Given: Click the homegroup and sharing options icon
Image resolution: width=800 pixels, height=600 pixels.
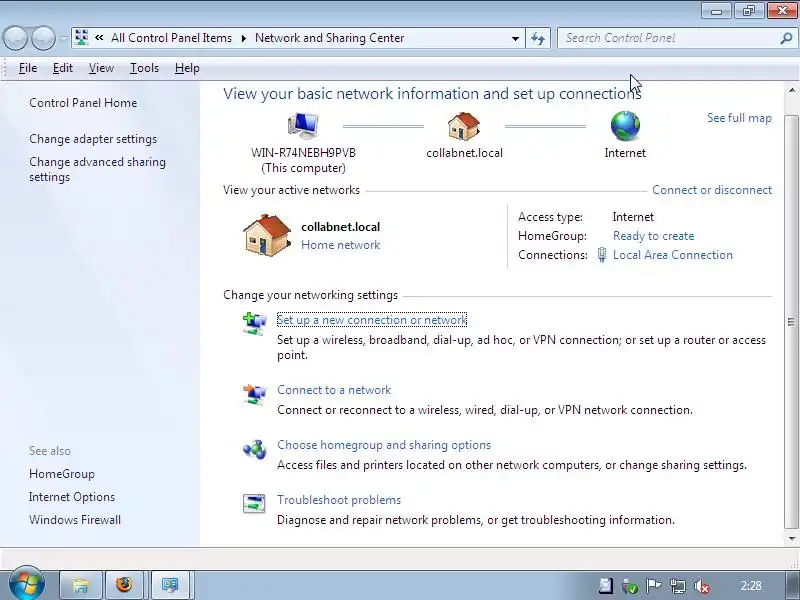Looking at the screenshot, I should click(254, 449).
